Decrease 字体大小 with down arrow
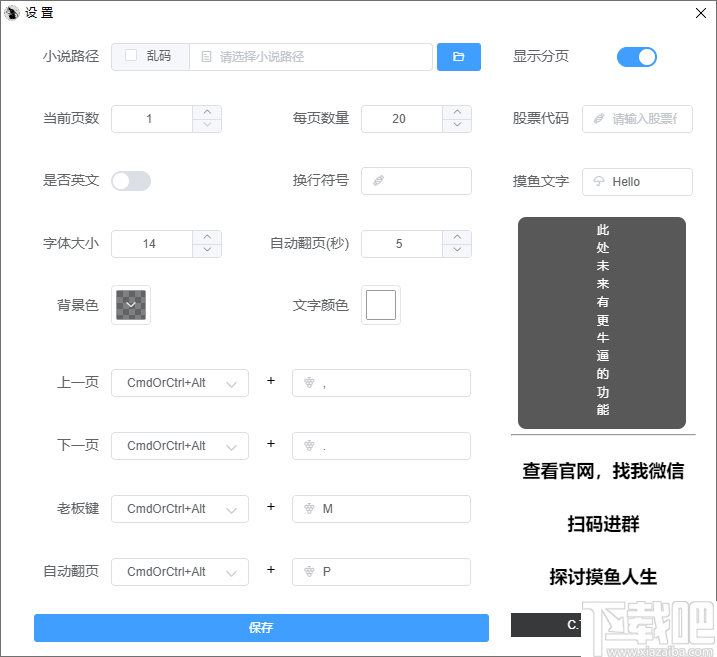 coord(207,250)
